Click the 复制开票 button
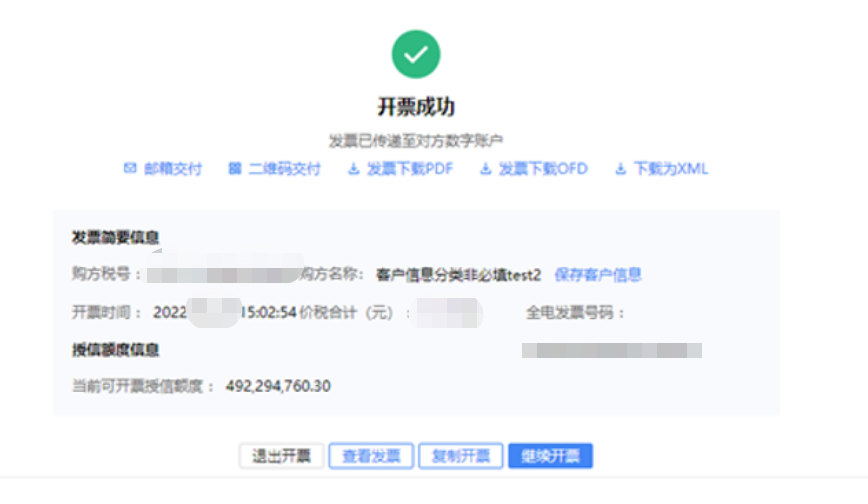Viewport: 868px width, 504px height. click(x=461, y=456)
